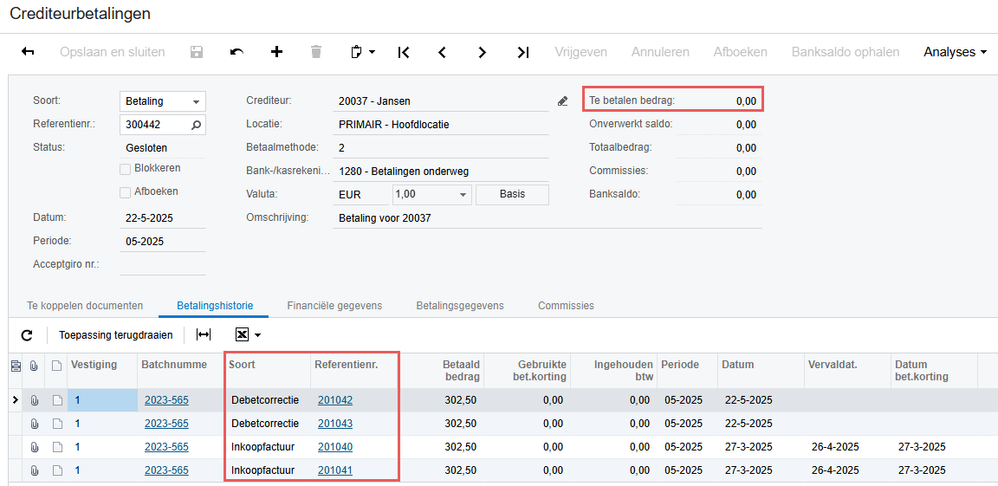Click the EUR currency field
Image resolution: width=998 pixels, height=486 pixels.
[x=360, y=195]
